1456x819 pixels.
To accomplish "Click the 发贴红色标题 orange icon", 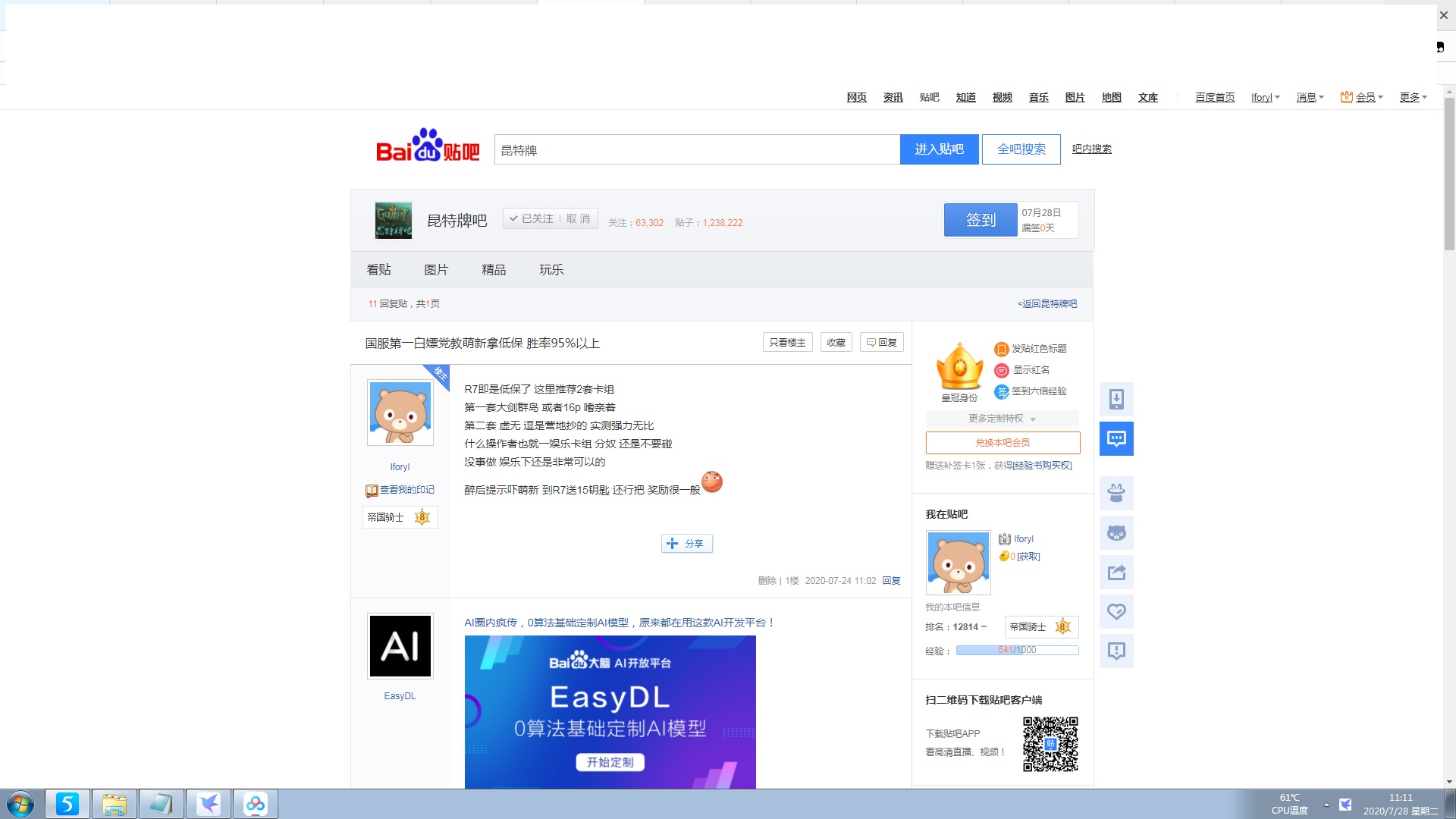I will [1001, 349].
